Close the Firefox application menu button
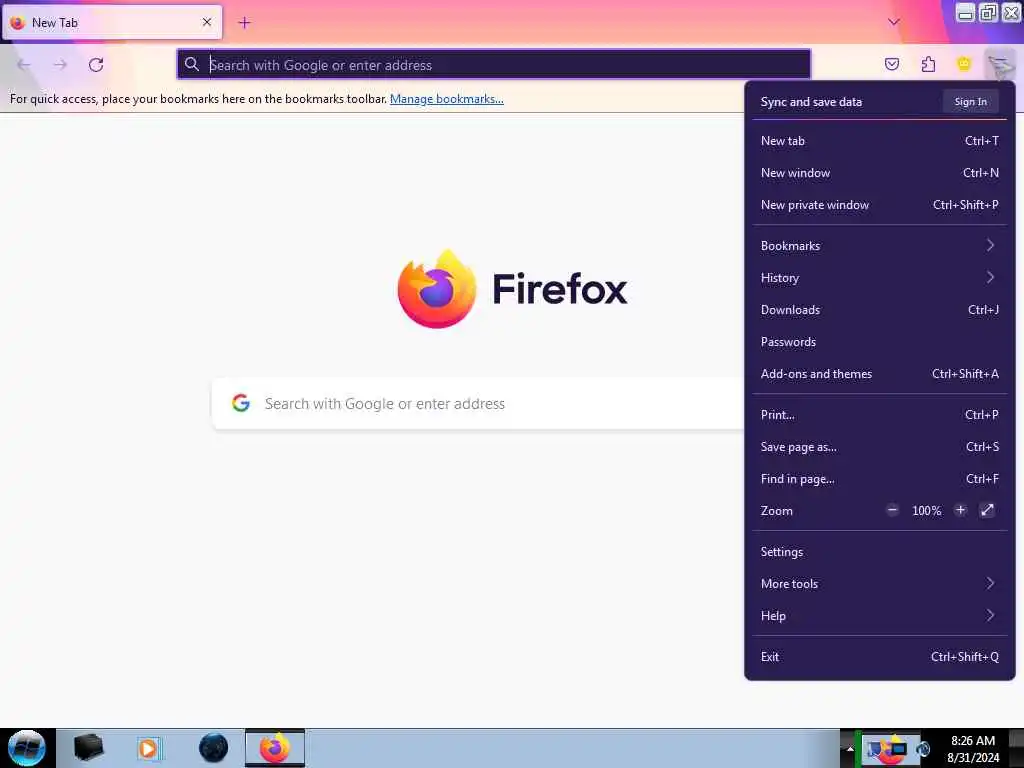This screenshot has width=1024, height=768. click(x=1000, y=64)
